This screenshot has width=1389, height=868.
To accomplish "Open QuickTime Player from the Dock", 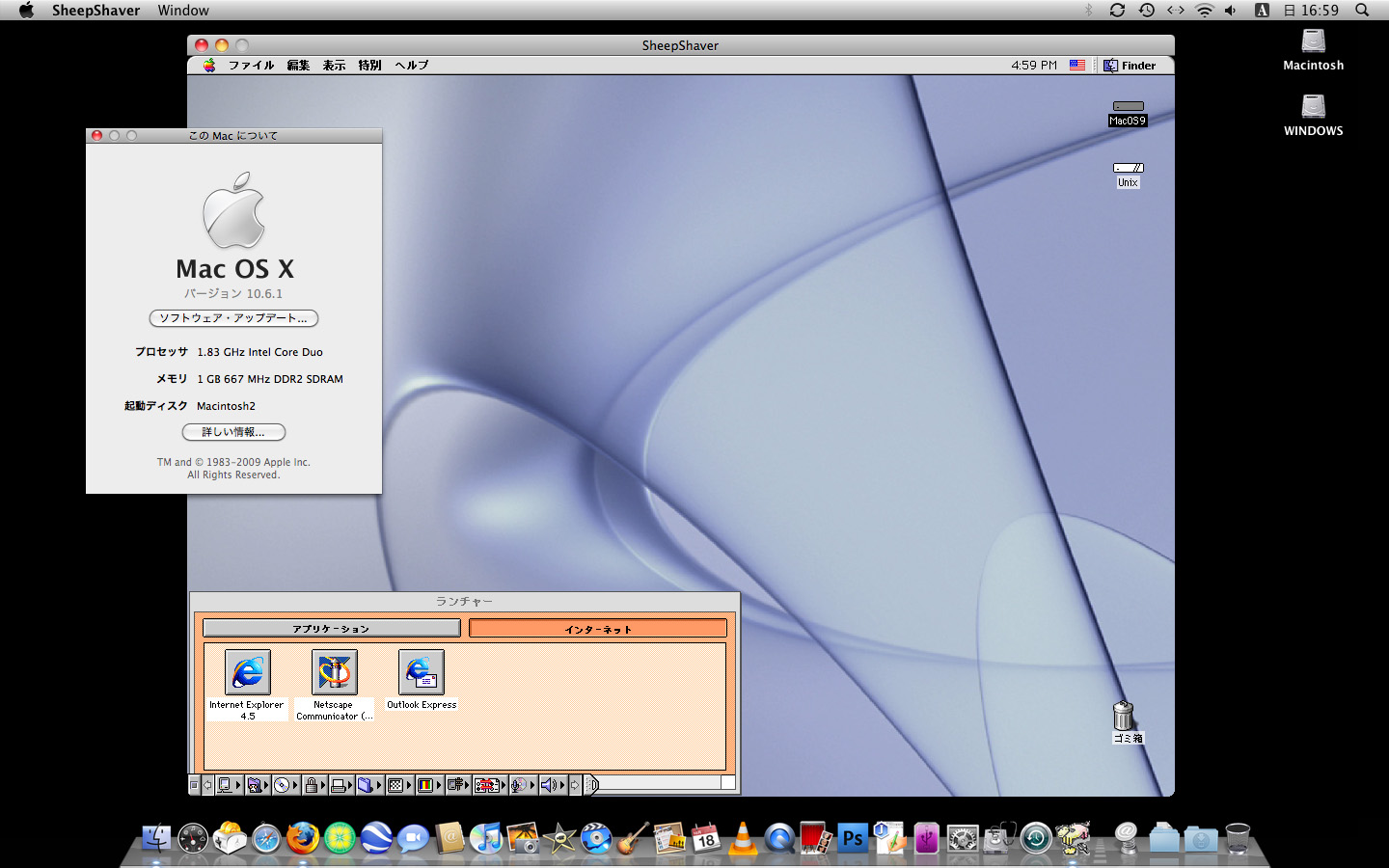I will point(779,838).
